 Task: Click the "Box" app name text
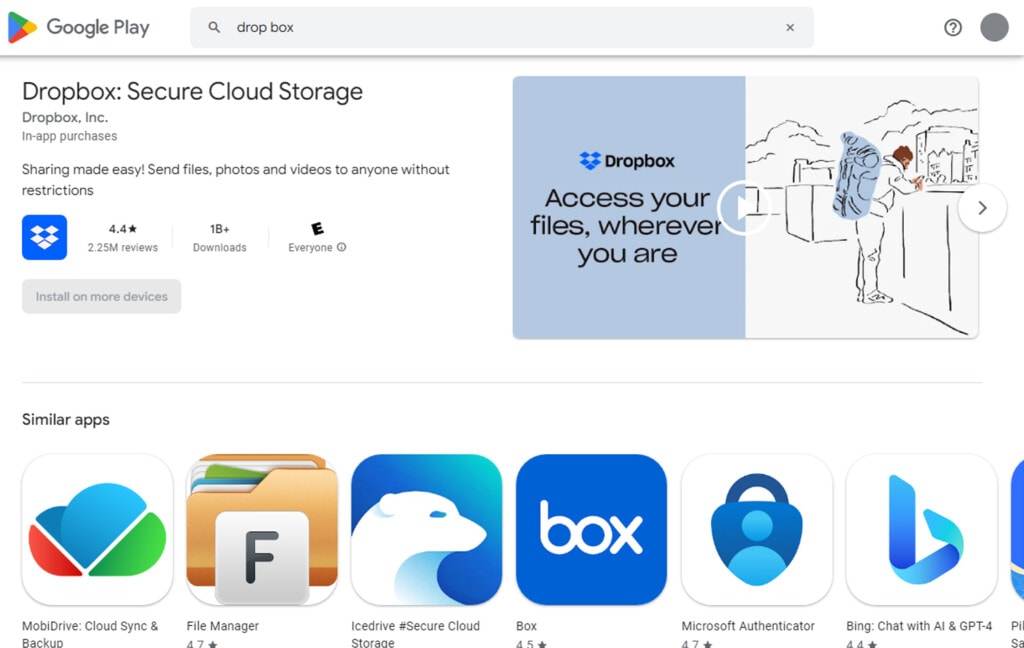click(526, 626)
